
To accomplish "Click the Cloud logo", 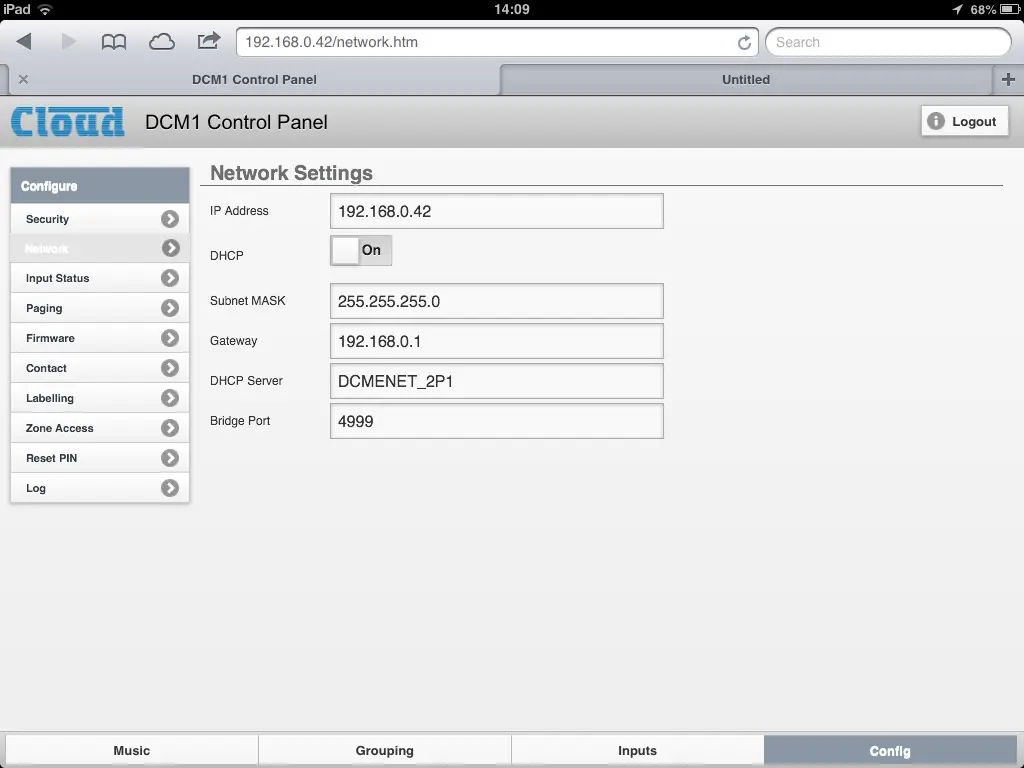I will [x=68, y=122].
